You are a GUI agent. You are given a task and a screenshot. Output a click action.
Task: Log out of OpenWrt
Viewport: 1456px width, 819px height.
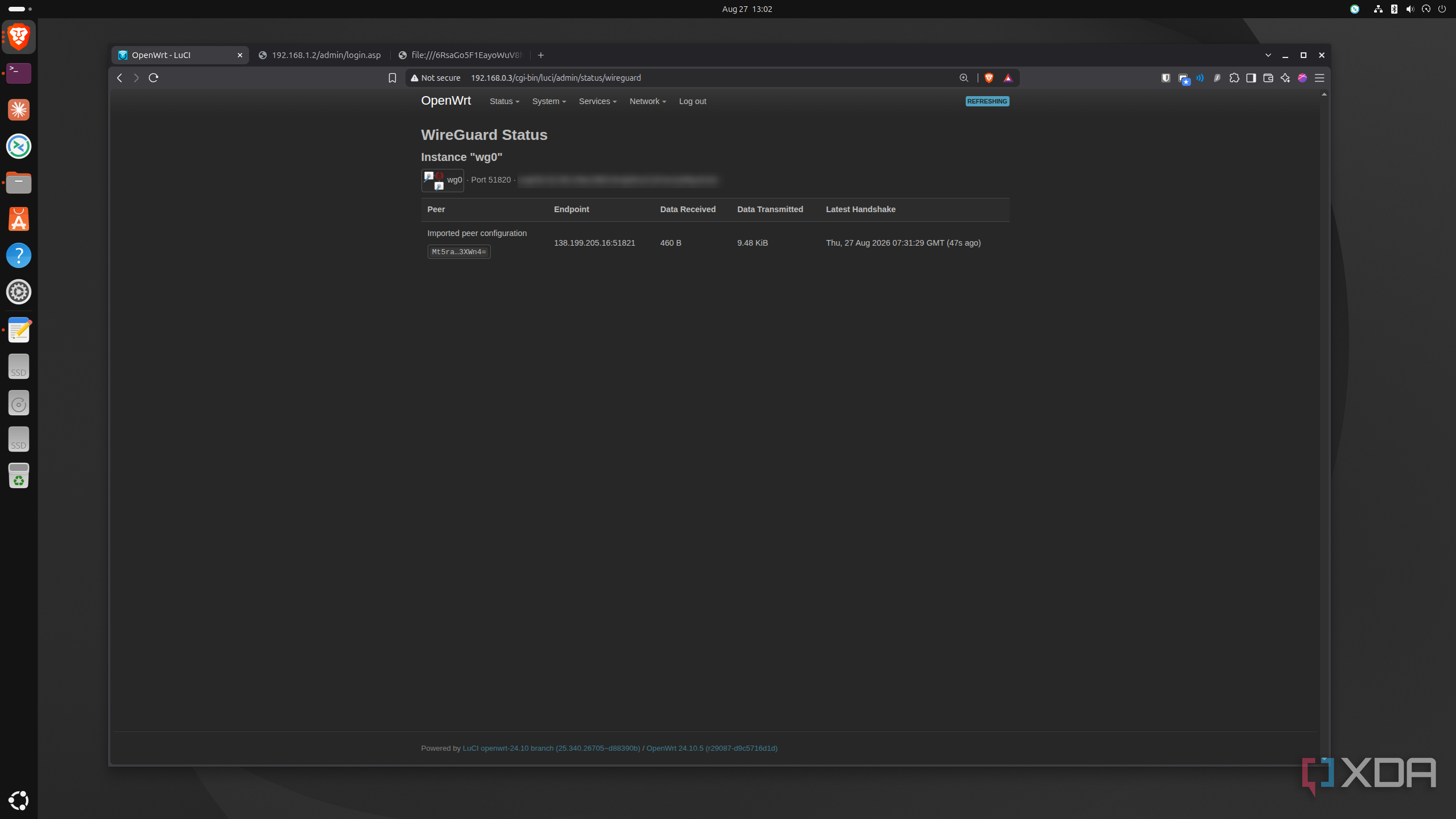[x=693, y=101]
